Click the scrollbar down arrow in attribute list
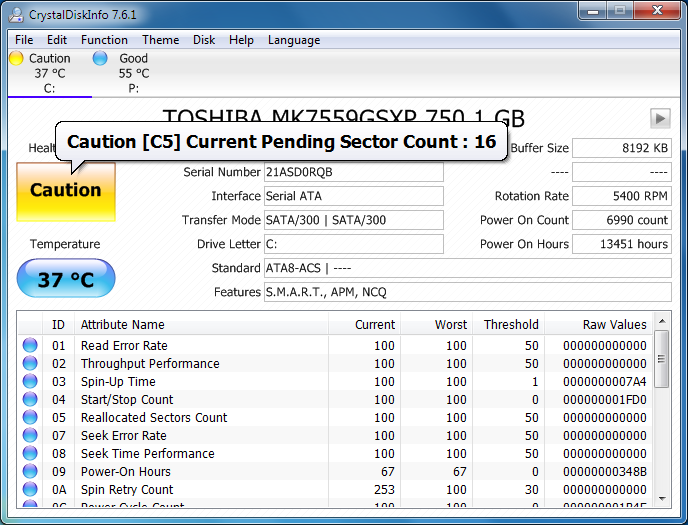The width and height of the screenshot is (688, 525). pos(662,499)
